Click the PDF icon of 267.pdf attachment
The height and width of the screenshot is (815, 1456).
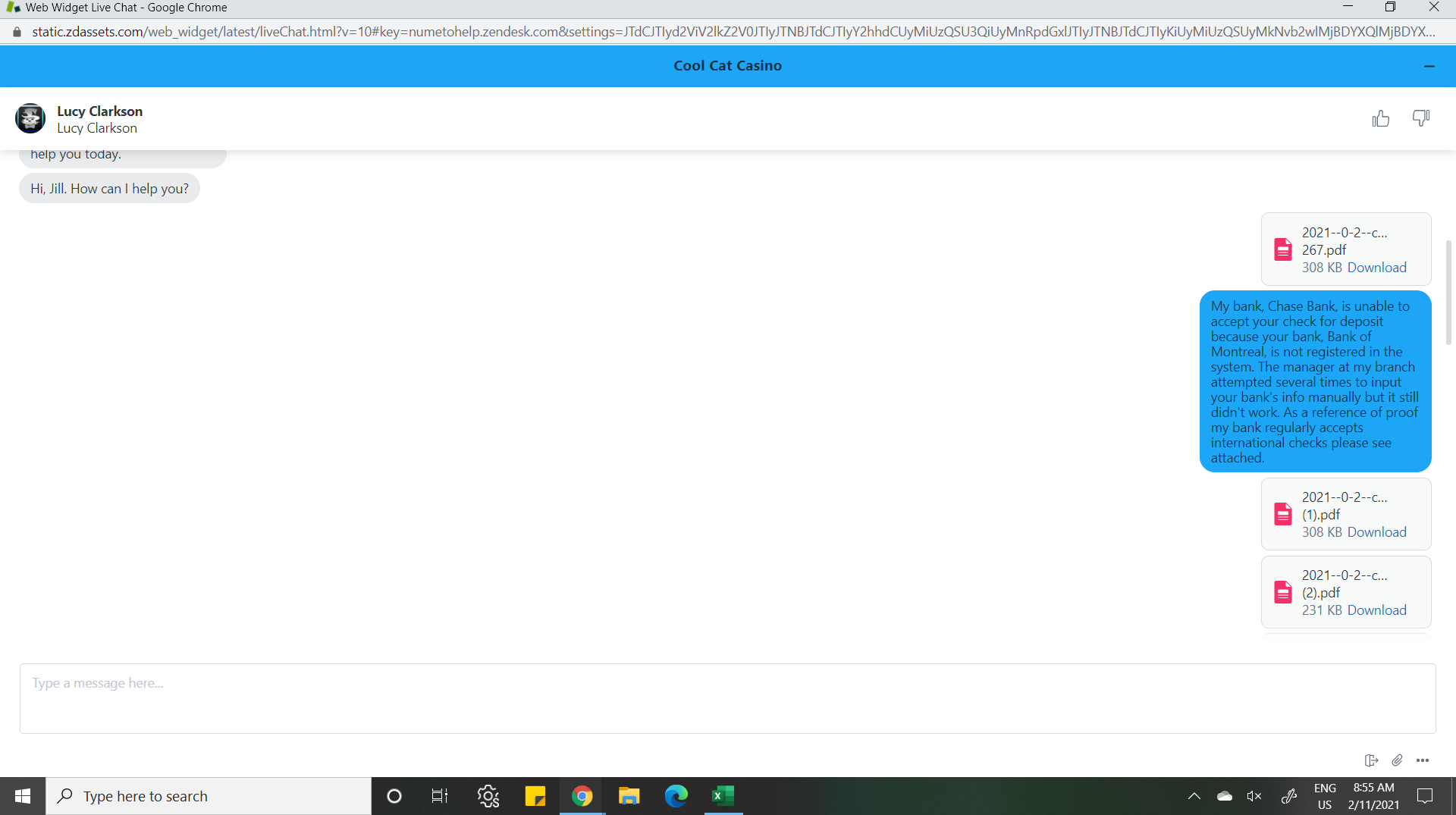(1283, 249)
